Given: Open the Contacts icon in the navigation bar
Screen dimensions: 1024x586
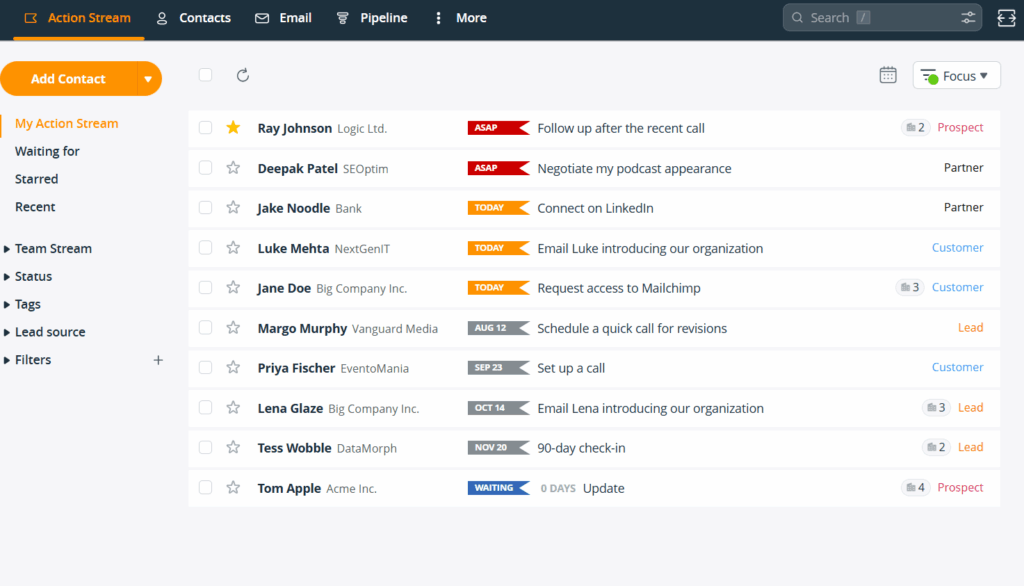Looking at the screenshot, I should click(161, 17).
